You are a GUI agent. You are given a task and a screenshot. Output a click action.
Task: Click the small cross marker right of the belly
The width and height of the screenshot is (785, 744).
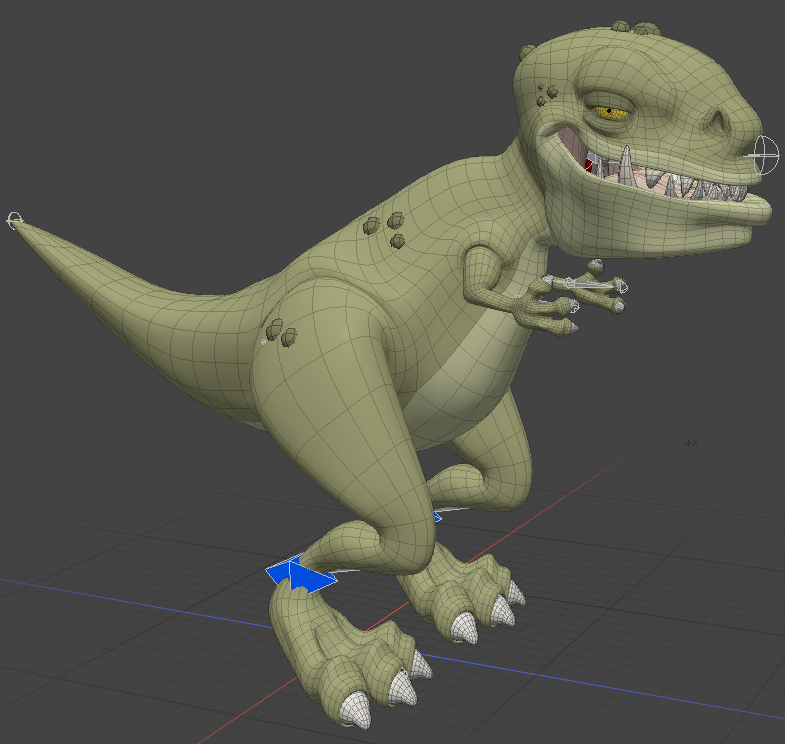[691, 442]
